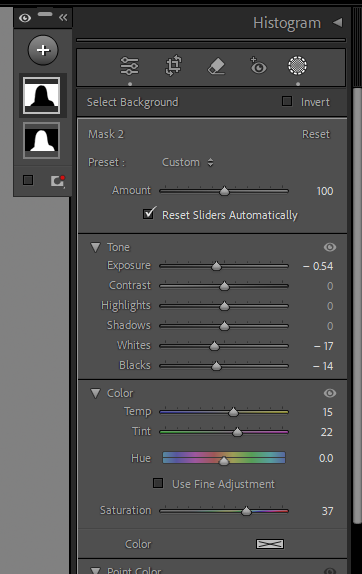
Task: Collapse the Point Color section triangle
Action: (x=96, y=570)
